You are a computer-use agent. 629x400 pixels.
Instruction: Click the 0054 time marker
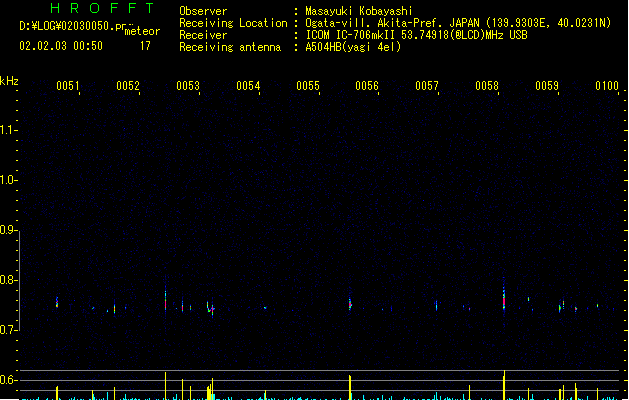(248, 86)
